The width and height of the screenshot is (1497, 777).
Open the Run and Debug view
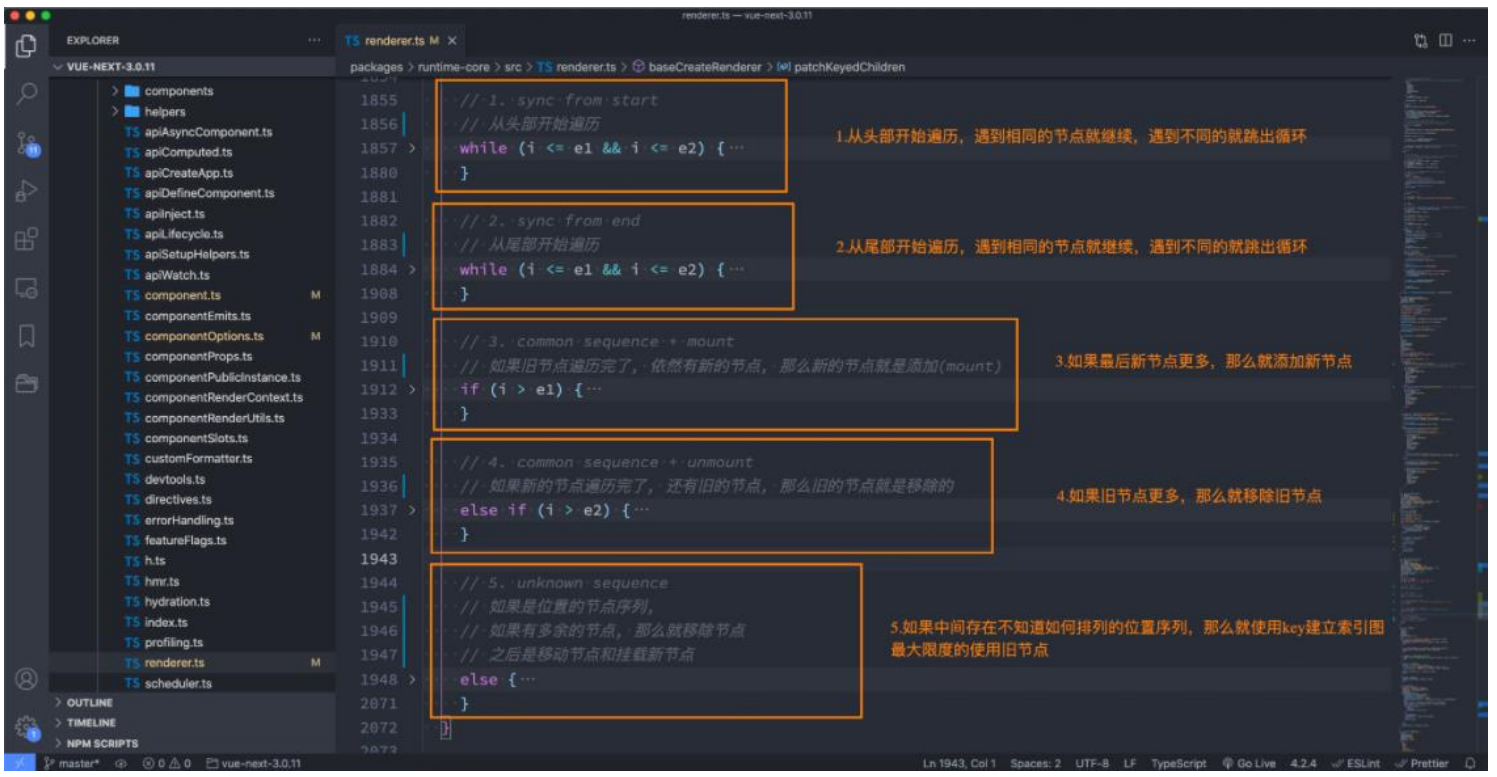pyautogui.click(x=27, y=191)
